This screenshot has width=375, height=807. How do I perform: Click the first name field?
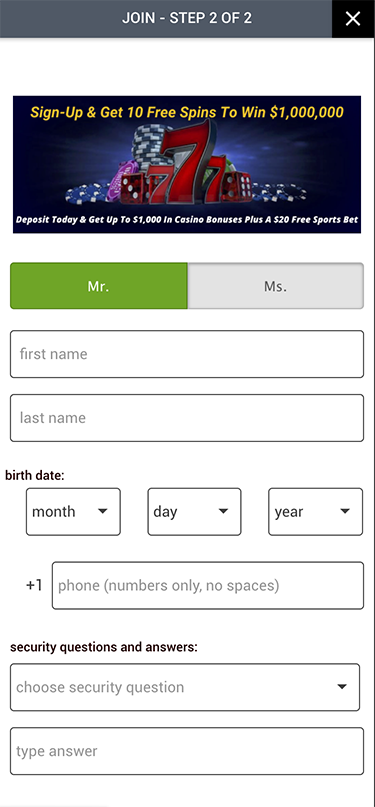pos(187,354)
